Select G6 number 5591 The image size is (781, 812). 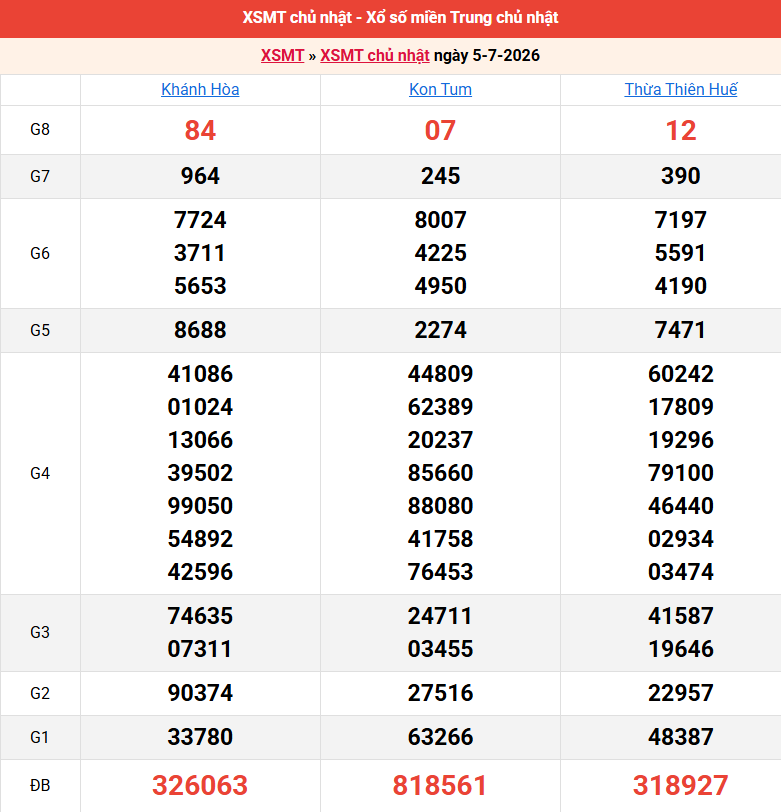(x=681, y=253)
